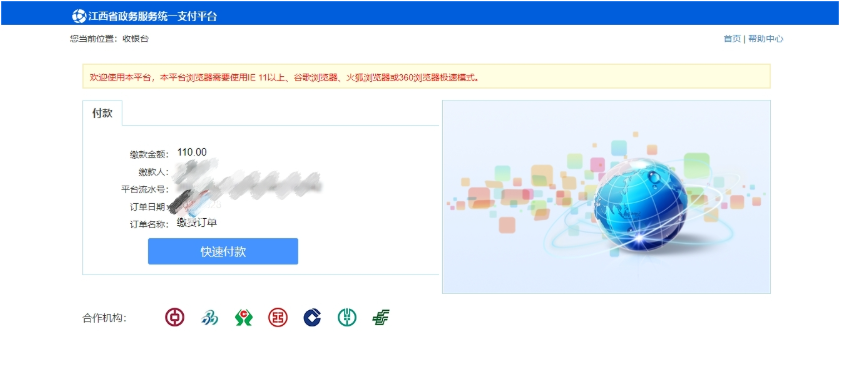Viewport: 842px width, 374px height.
Task: Click the platform logo in the blue header
Action: pyautogui.click(x=79, y=16)
